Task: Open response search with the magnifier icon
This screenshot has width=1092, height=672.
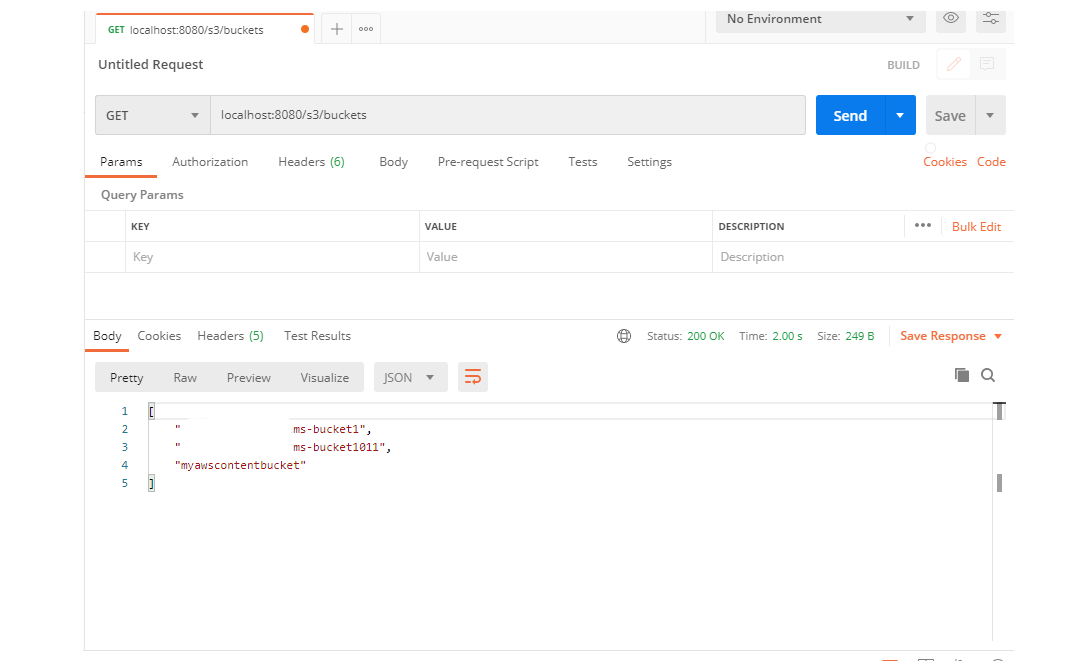Action: 988,374
